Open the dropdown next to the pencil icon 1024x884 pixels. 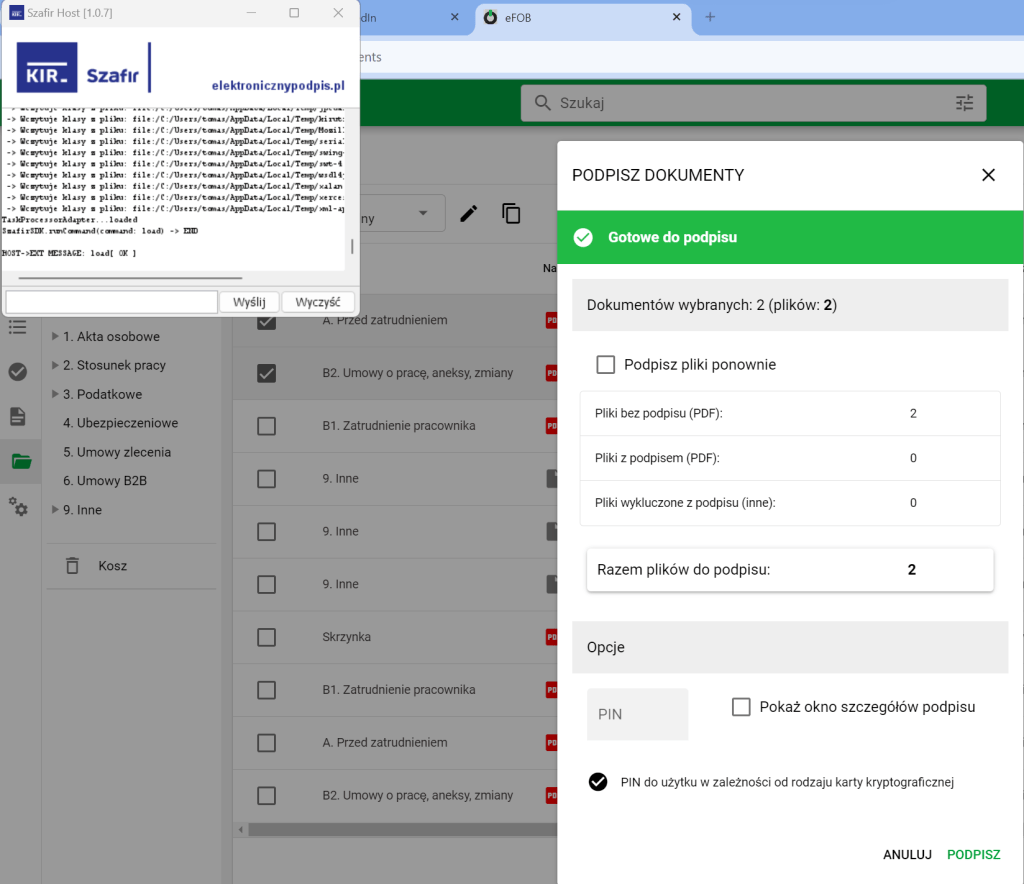coord(424,213)
